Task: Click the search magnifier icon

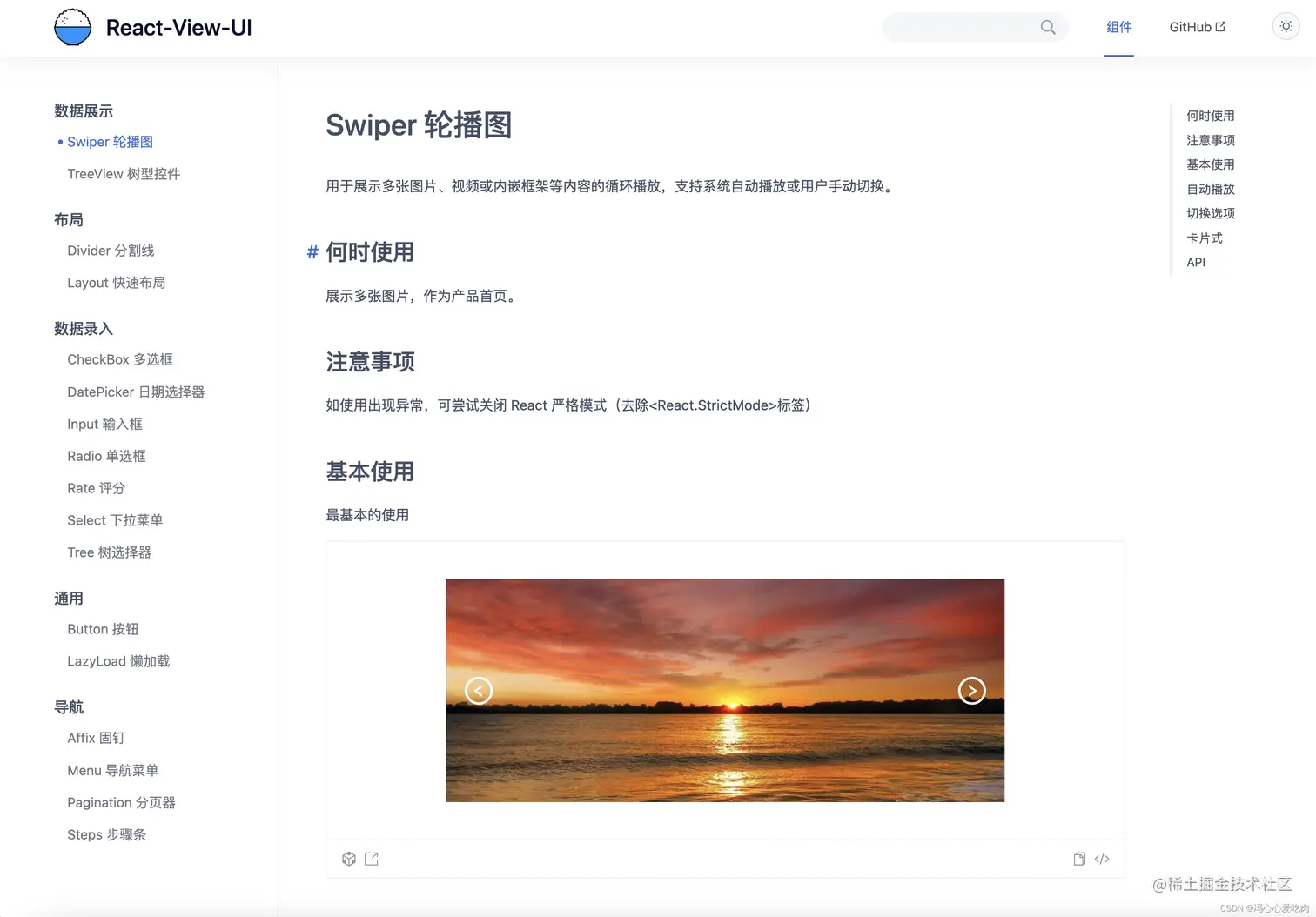Action: pyautogui.click(x=1048, y=27)
